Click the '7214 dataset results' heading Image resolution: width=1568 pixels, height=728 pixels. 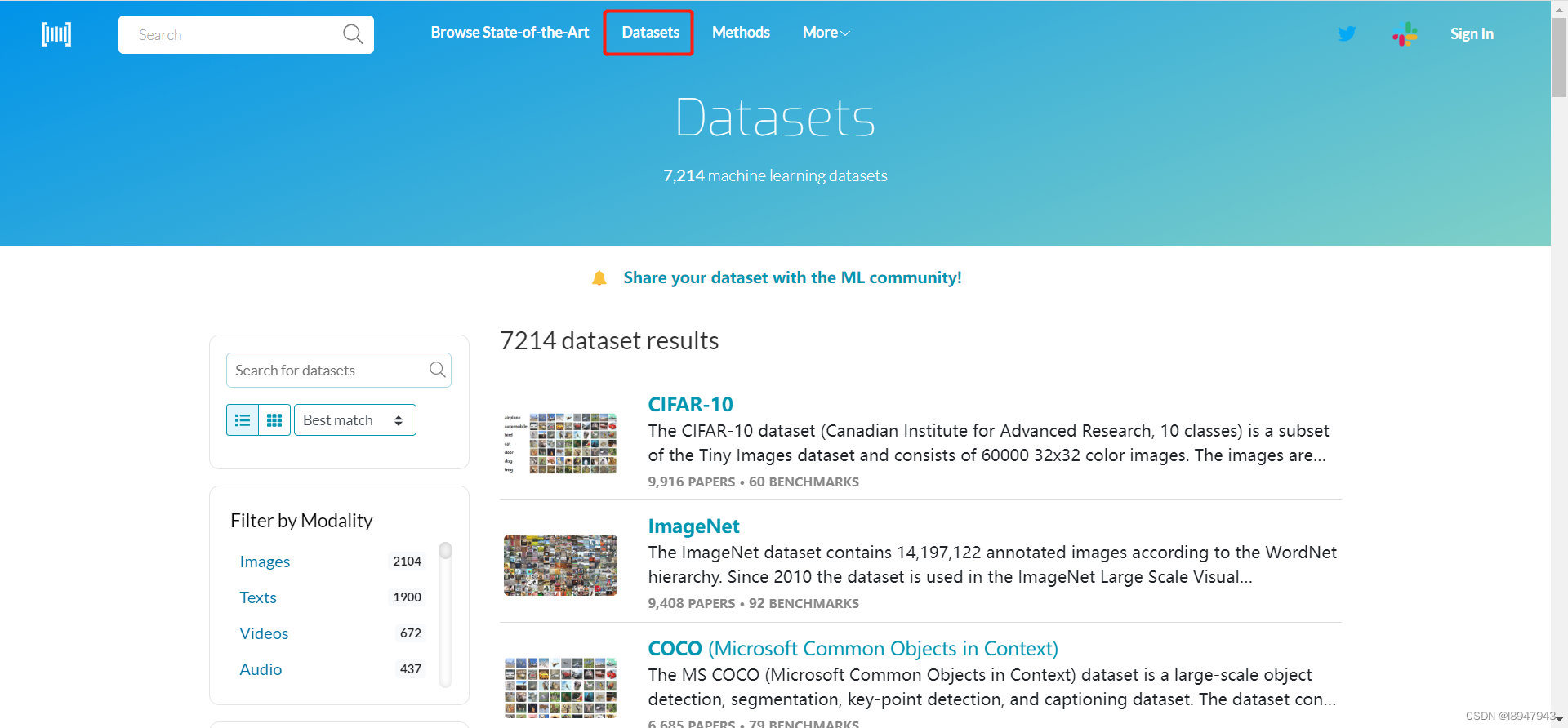tap(609, 340)
